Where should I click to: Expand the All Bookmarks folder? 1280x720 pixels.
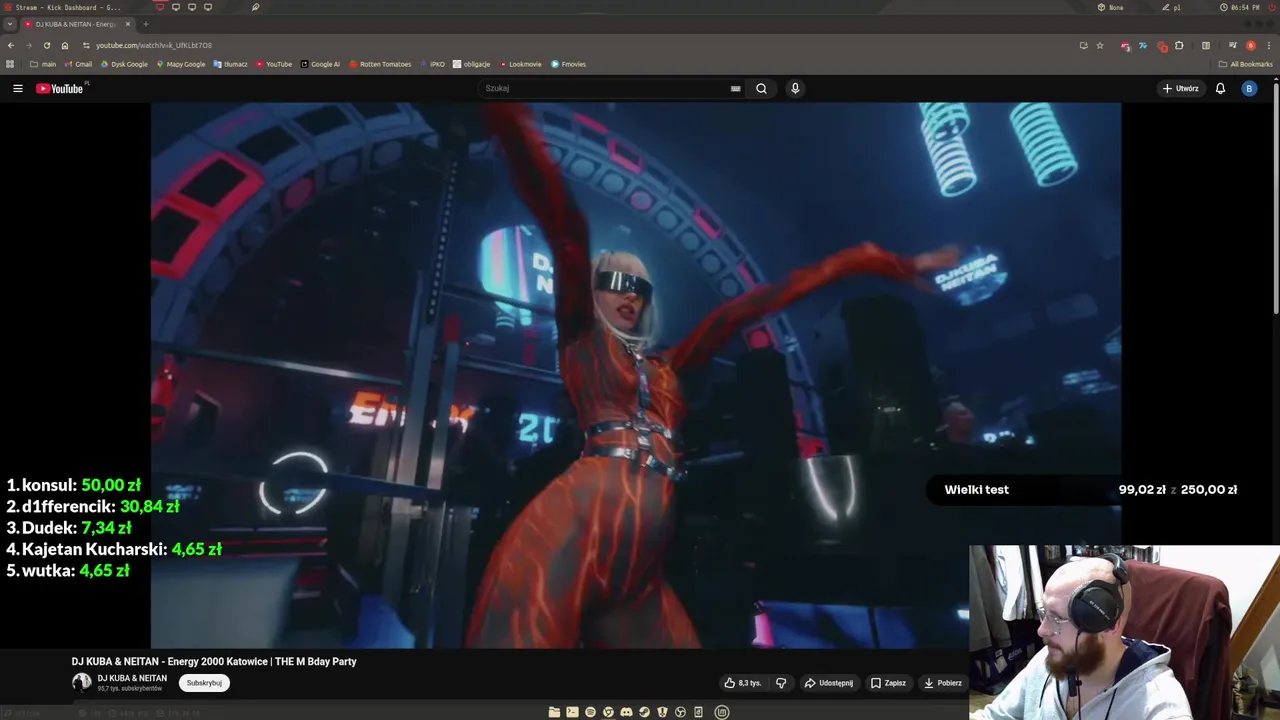coord(1245,64)
